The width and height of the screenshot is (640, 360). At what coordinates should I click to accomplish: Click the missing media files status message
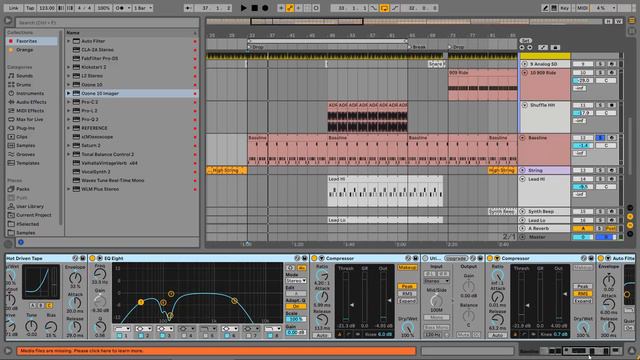coord(216,351)
